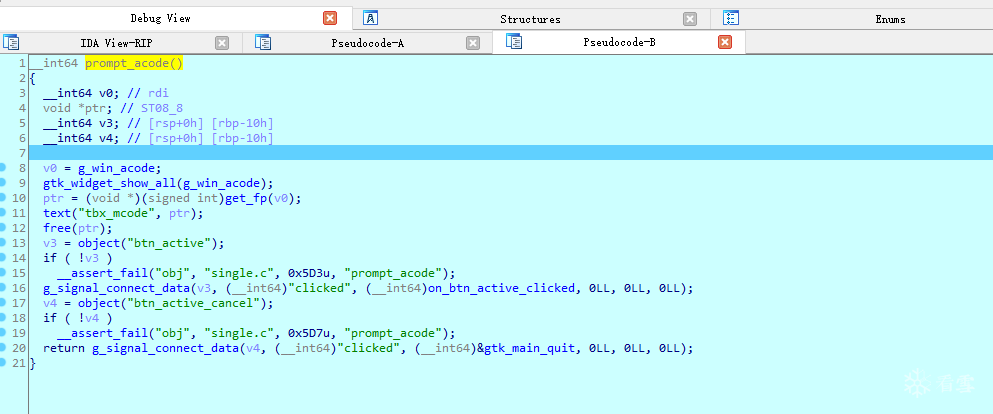This screenshot has width=993, height=414.
Task: Click the highlighted empty line 7
Action: point(510,153)
